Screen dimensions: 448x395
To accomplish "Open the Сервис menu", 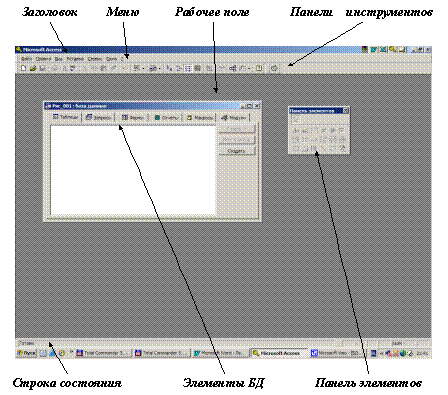I will tap(95, 59).
